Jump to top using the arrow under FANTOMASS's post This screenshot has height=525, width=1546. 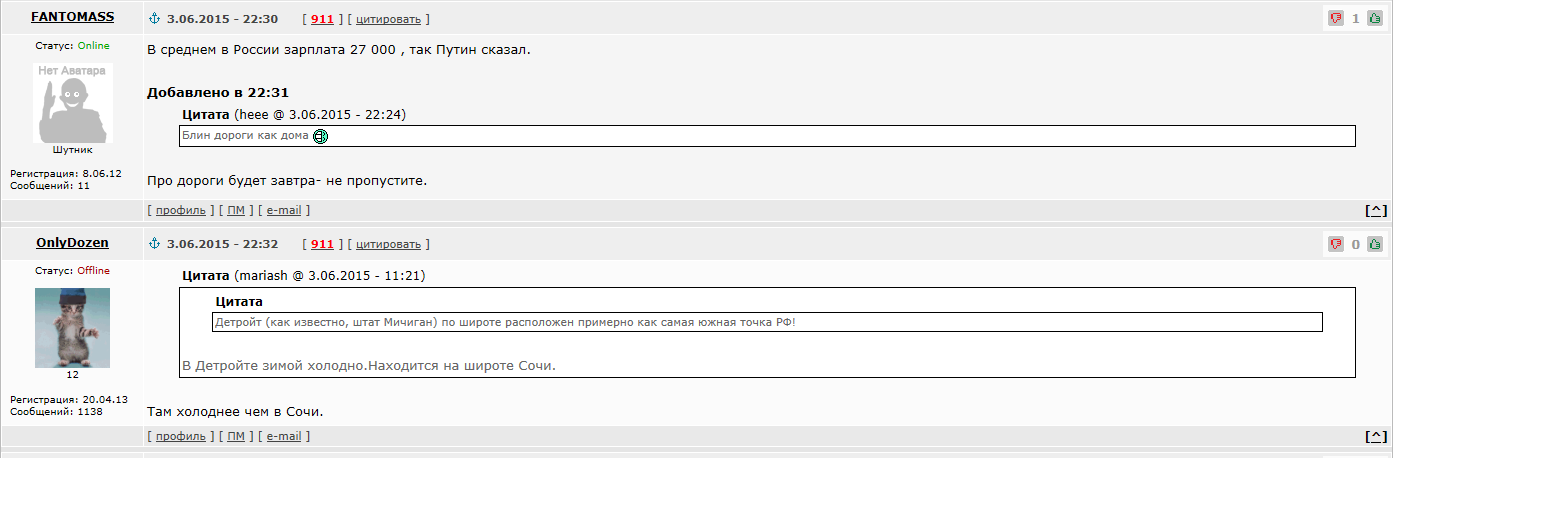1376,210
